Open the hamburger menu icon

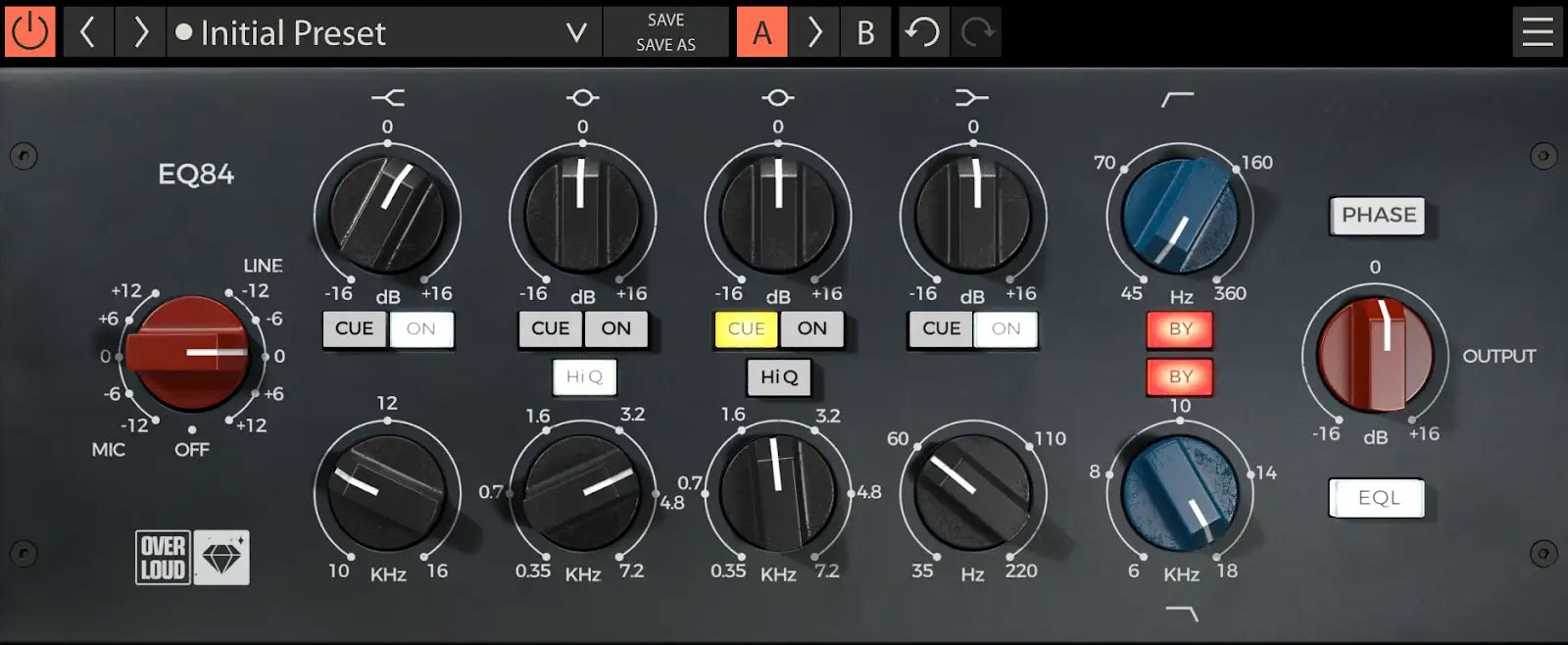click(1537, 32)
